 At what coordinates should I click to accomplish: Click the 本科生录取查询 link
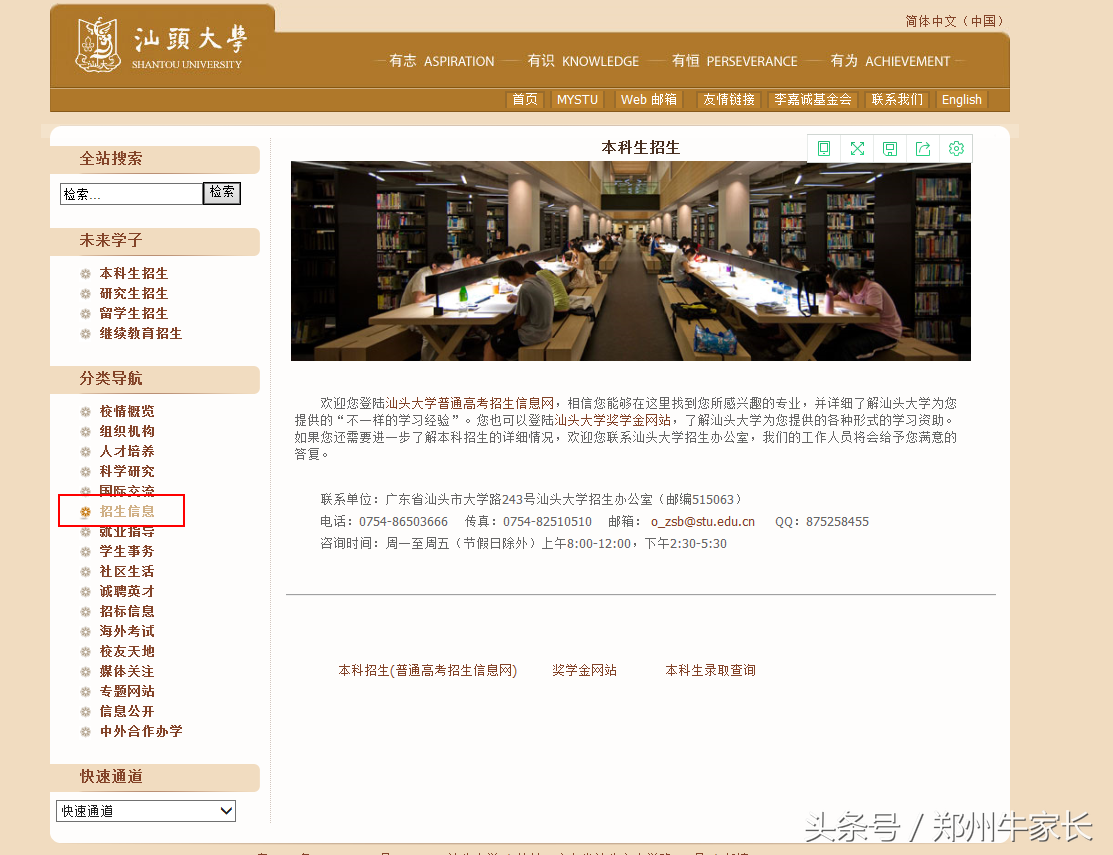coord(710,670)
